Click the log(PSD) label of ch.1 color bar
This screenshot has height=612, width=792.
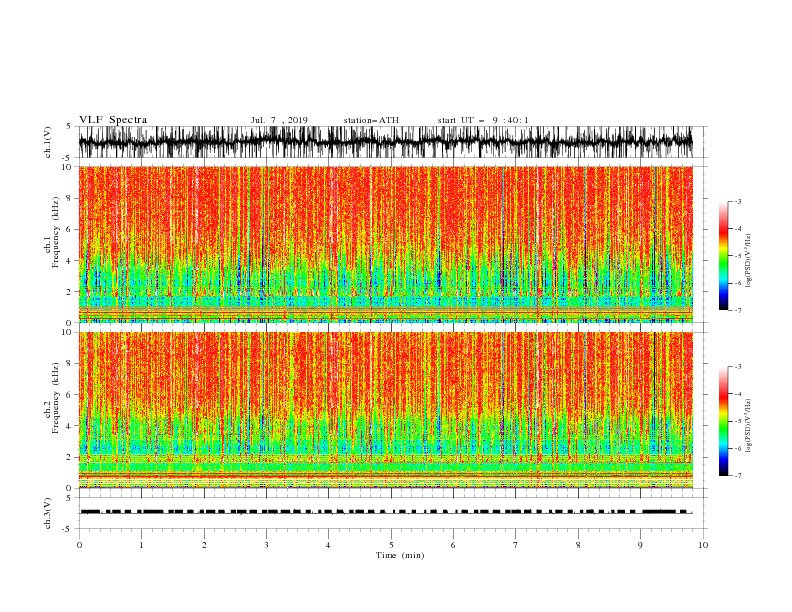tap(749, 261)
